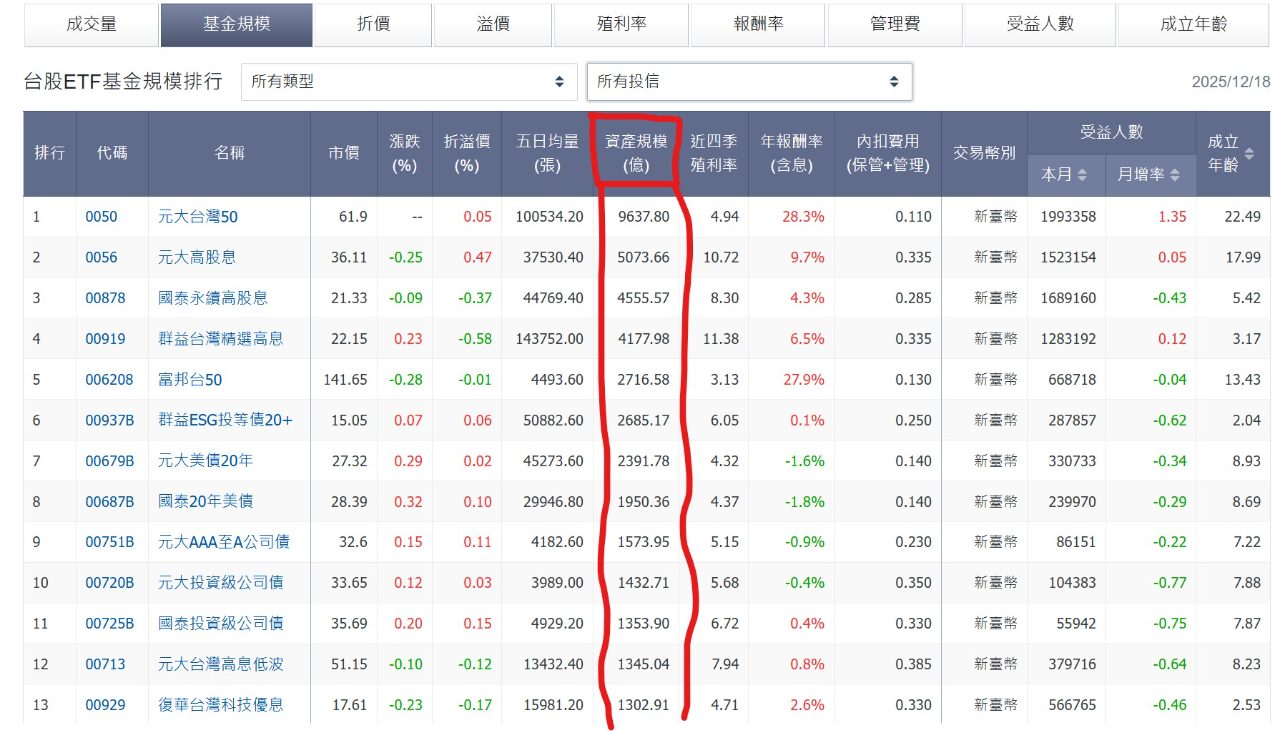Viewport: 1280px width, 731px height.
Task: Click the 11.38 yield value
Action: [x=721, y=339]
